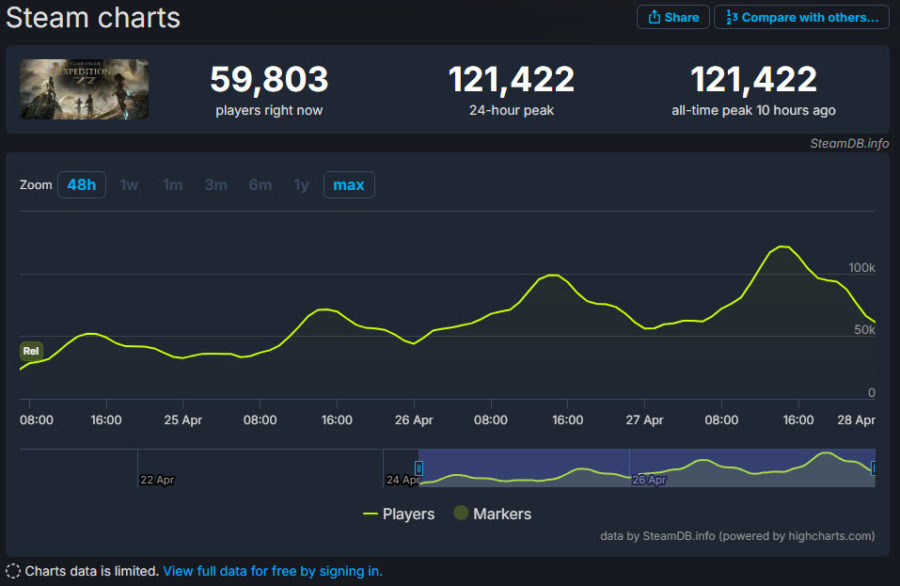
Task: Click the 24-hour peak label
Action: tap(511, 110)
